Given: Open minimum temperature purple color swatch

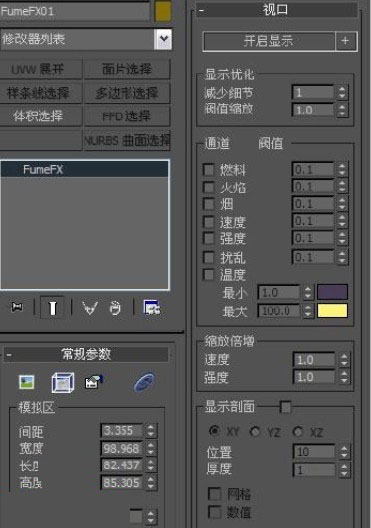Looking at the screenshot, I should coord(332,292).
